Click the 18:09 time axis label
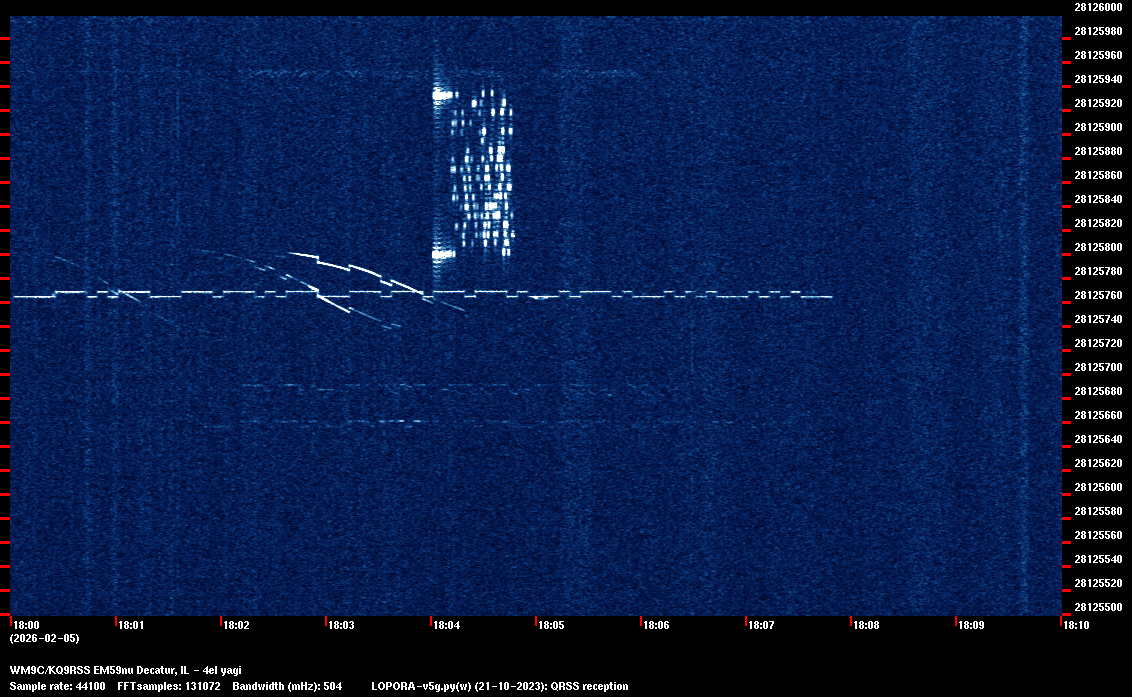1132x697 pixels. 971,625
